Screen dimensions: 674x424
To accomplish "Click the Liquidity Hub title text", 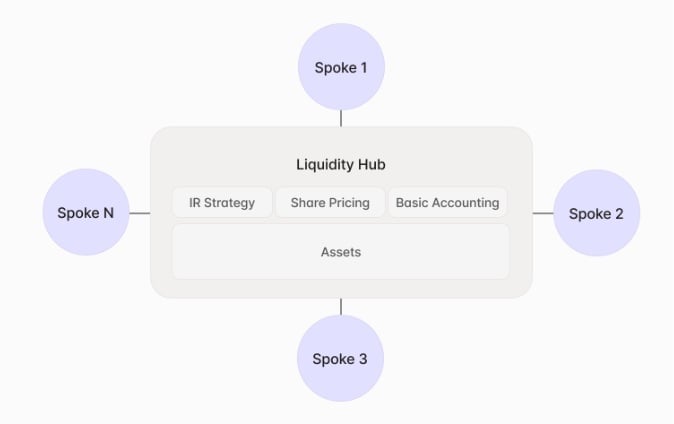I will coord(341,164).
